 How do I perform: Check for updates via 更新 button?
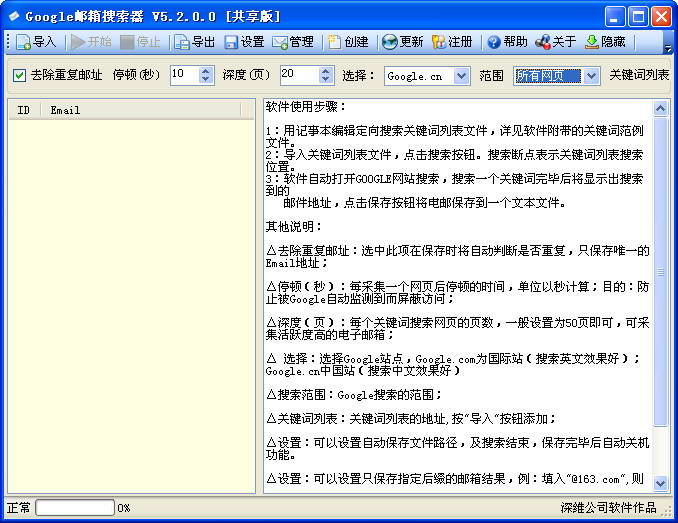pyautogui.click(x=403, y=42)
